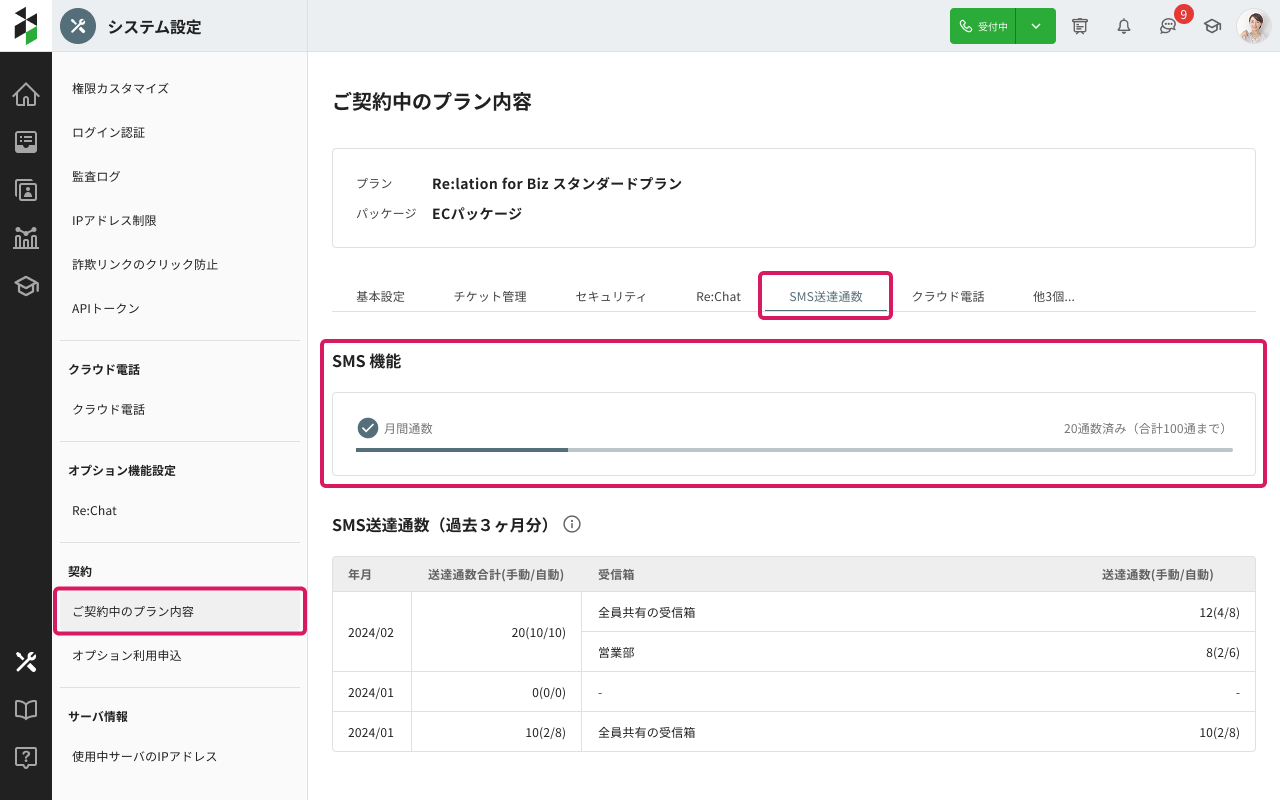Switch to the チケット管理 tab

tap(490, 296)
